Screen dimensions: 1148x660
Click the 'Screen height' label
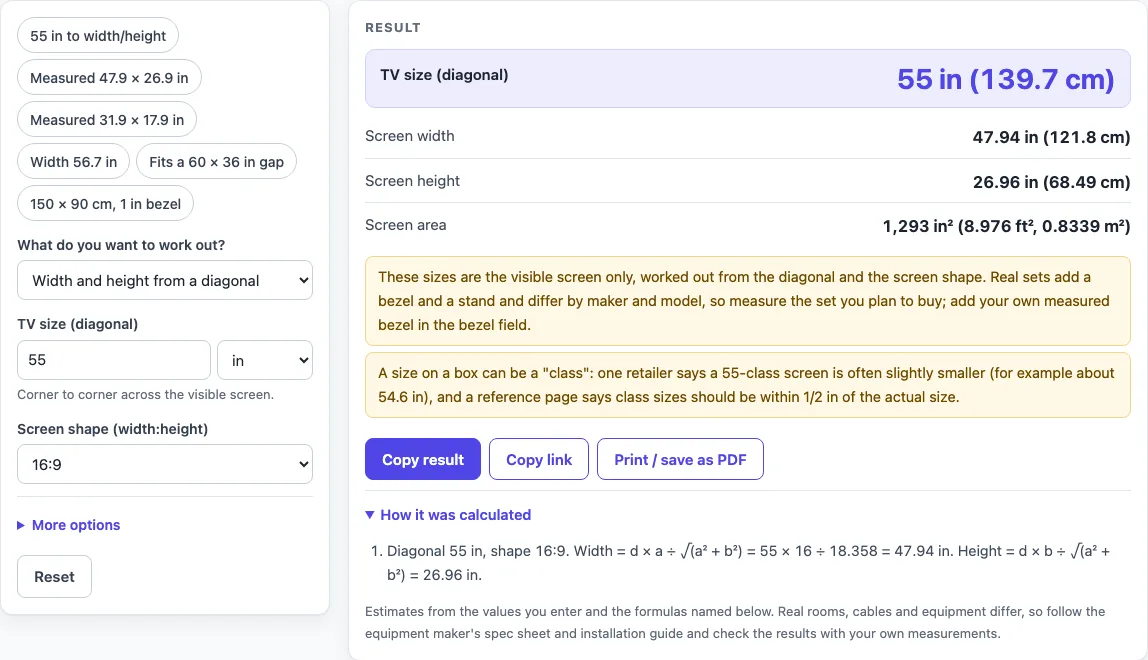tap(412, 181)
